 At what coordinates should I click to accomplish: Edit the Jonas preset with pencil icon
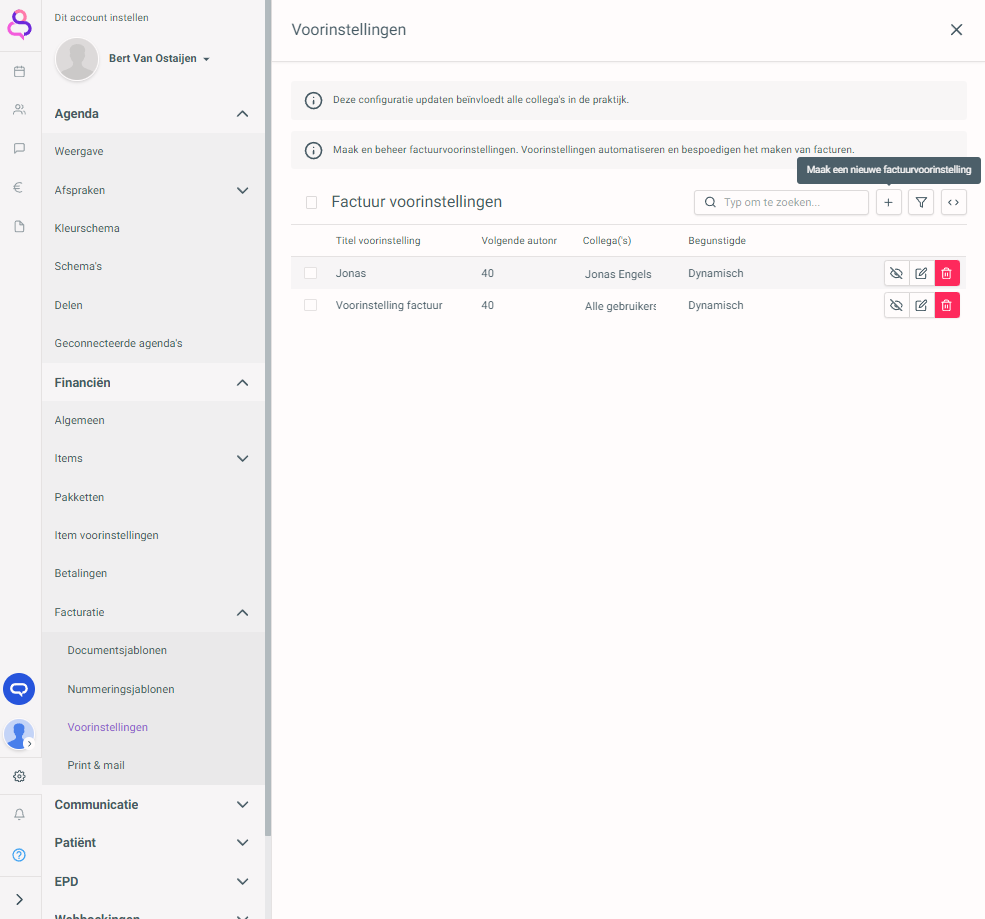tap(921, 273)
